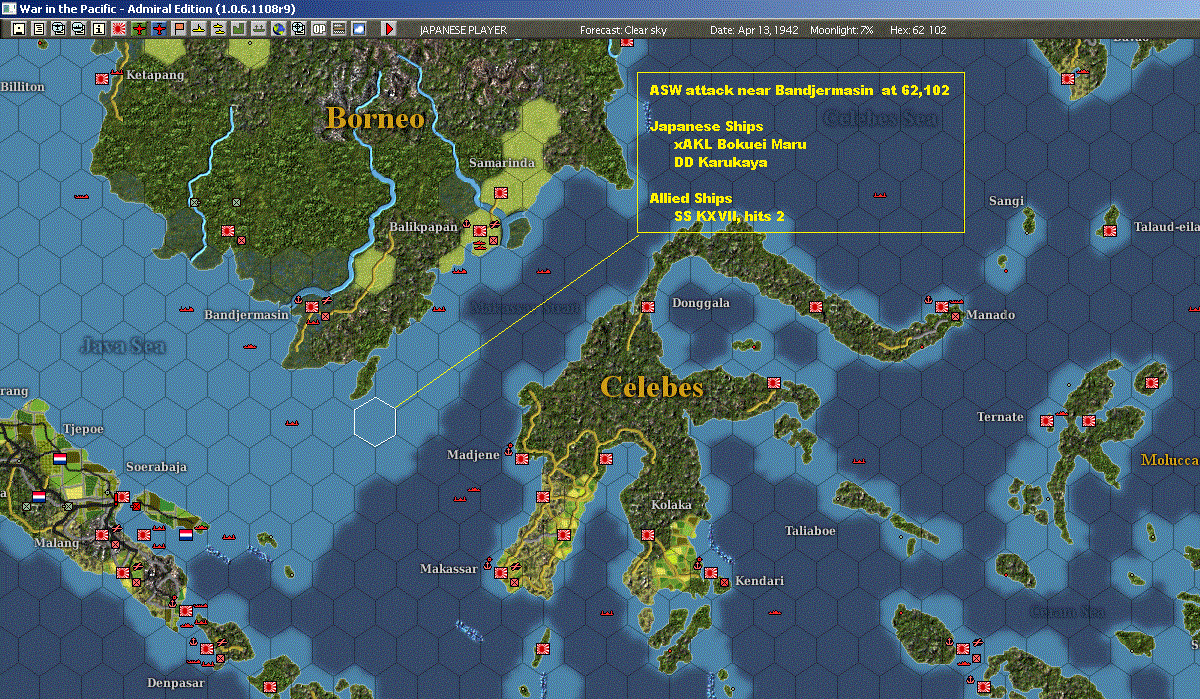This screenshot has height=699, width=1200.
Task: Click the 'Hex: 62 102' status text
Action: (x=917, y=30)
